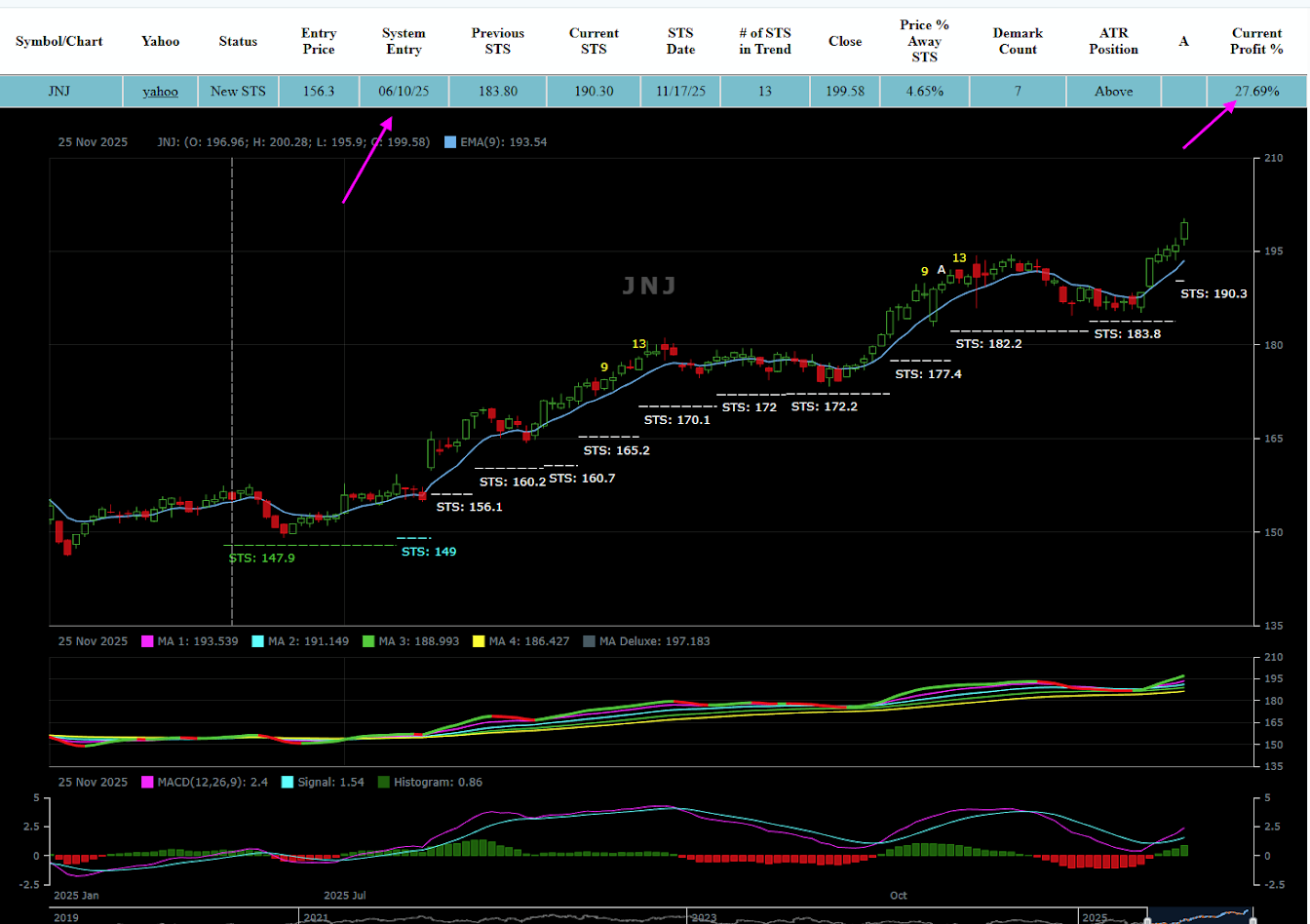Click the MA 3 green legend marker

[368, 641]
